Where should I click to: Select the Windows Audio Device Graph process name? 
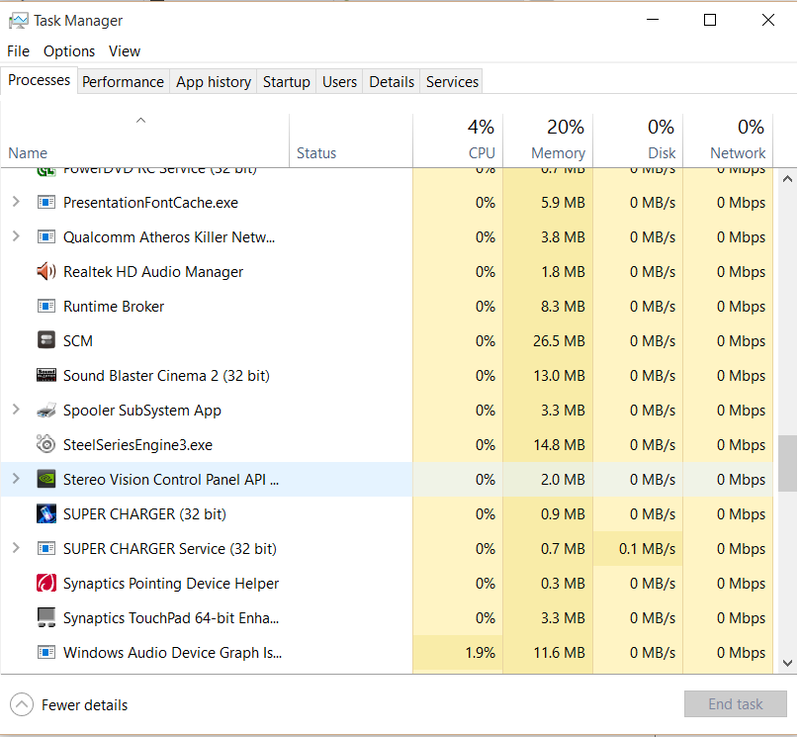pos(172,653)
